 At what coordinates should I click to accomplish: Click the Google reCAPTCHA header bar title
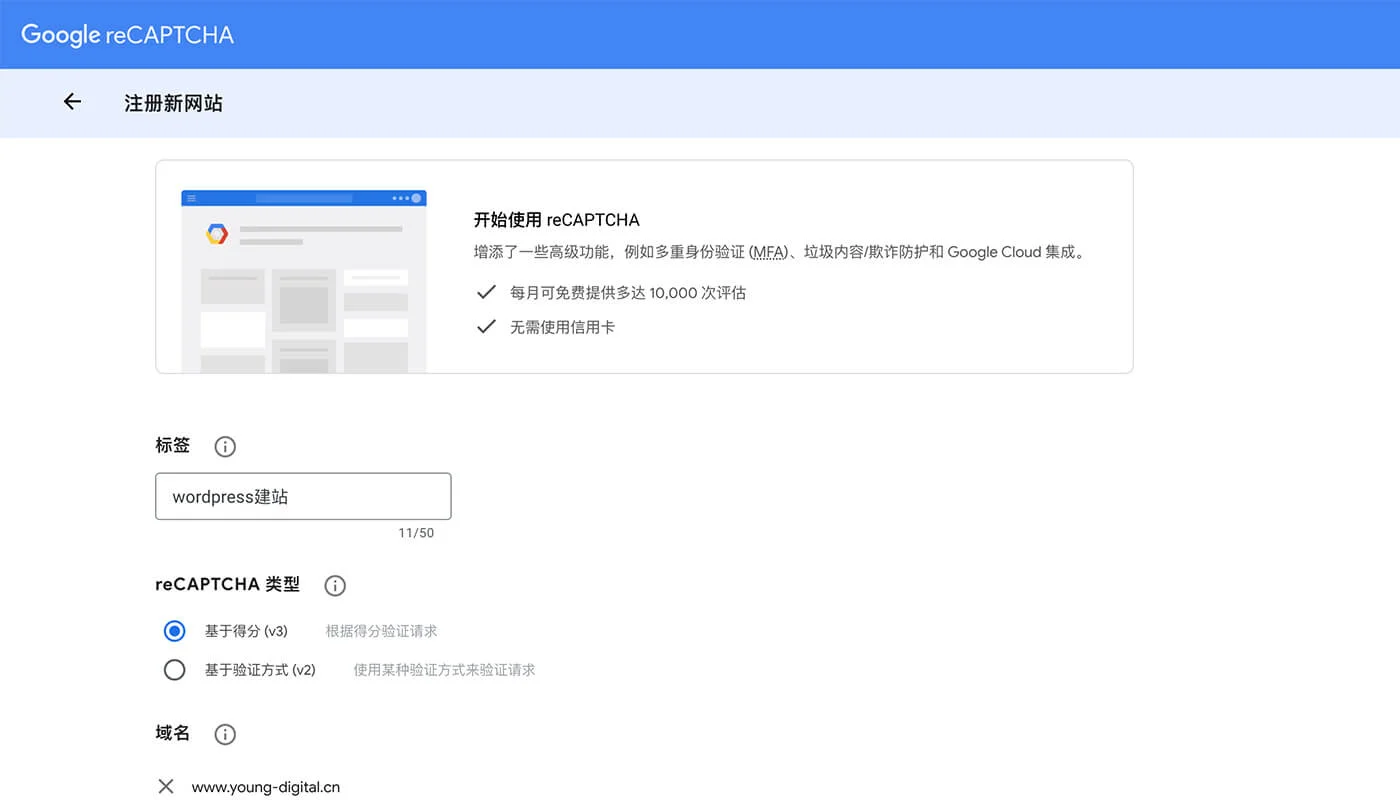[x=127, y=34]
